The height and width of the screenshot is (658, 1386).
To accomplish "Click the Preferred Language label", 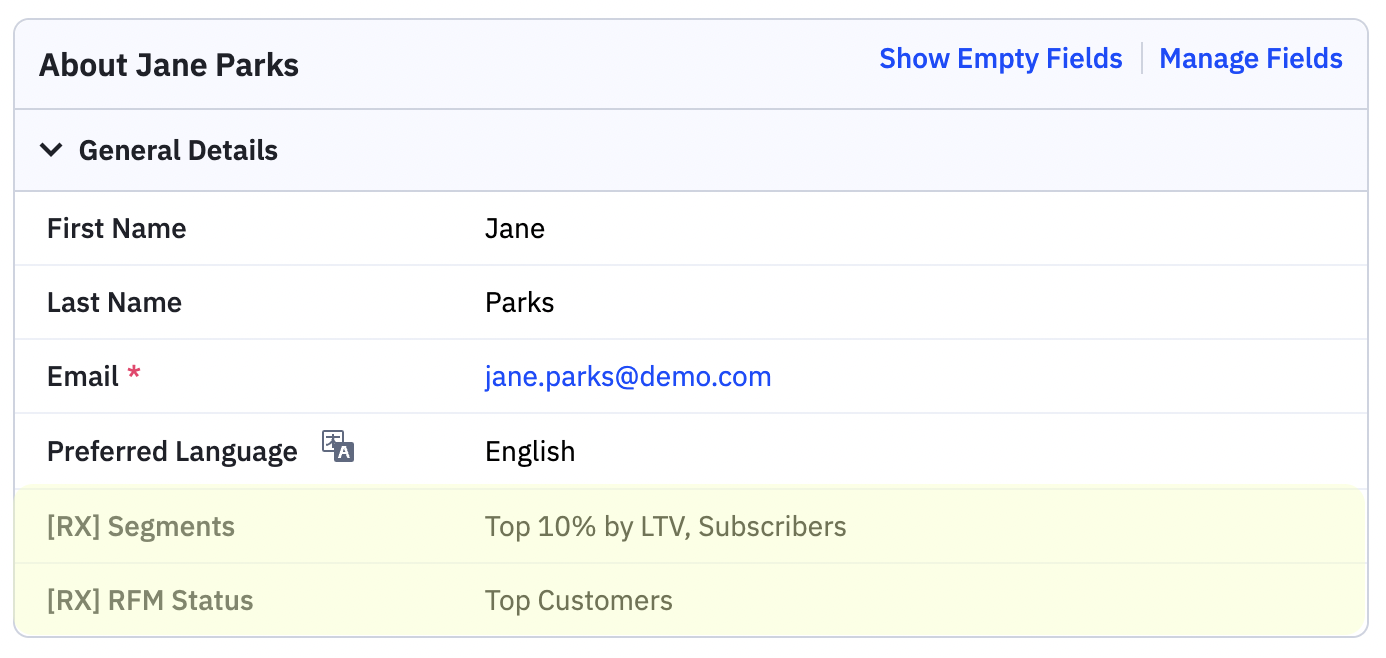I will 172,452.
